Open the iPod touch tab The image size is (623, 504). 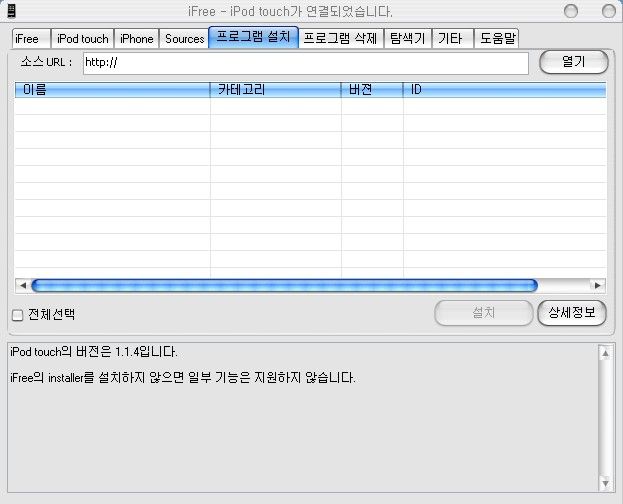pyautogui.click(x=83, y=39)
